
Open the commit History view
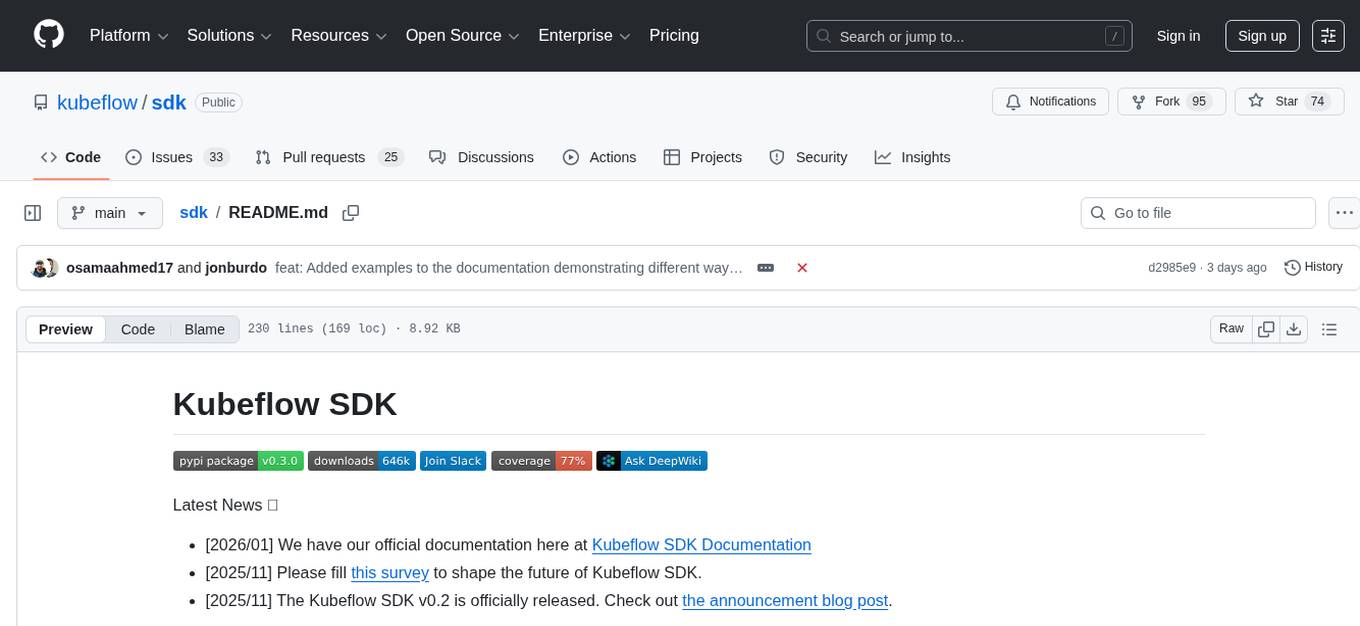click(x=1313, y=267)
